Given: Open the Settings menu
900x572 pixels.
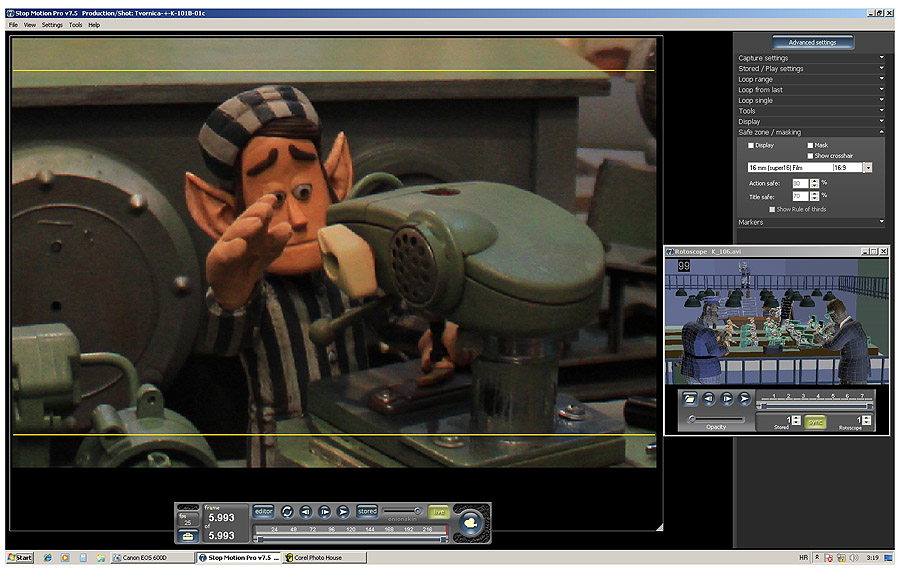Looking at the screenshot, I should (x=52, y=25).
